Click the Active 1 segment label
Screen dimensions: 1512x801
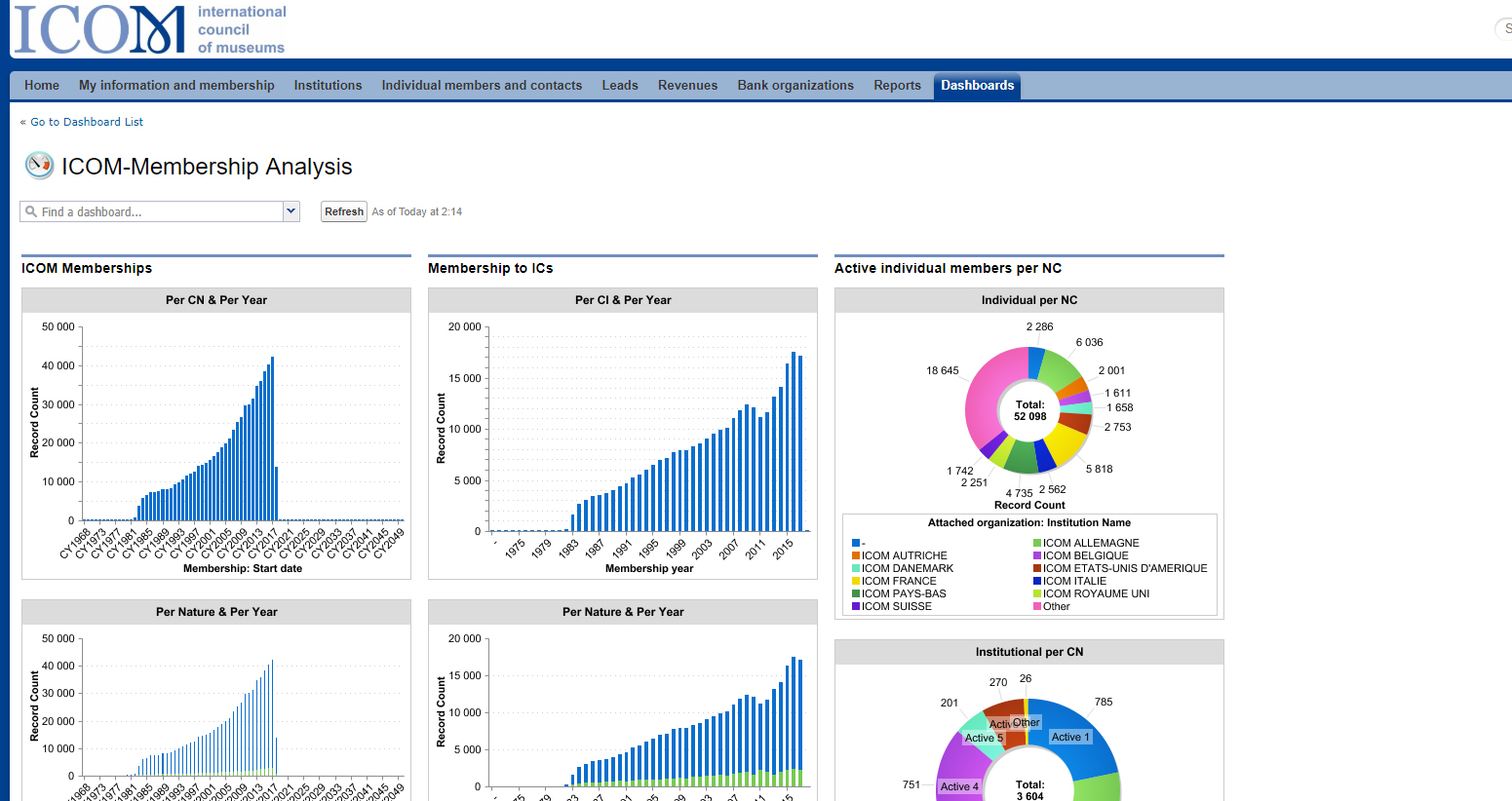click(x=1070, y=737)
